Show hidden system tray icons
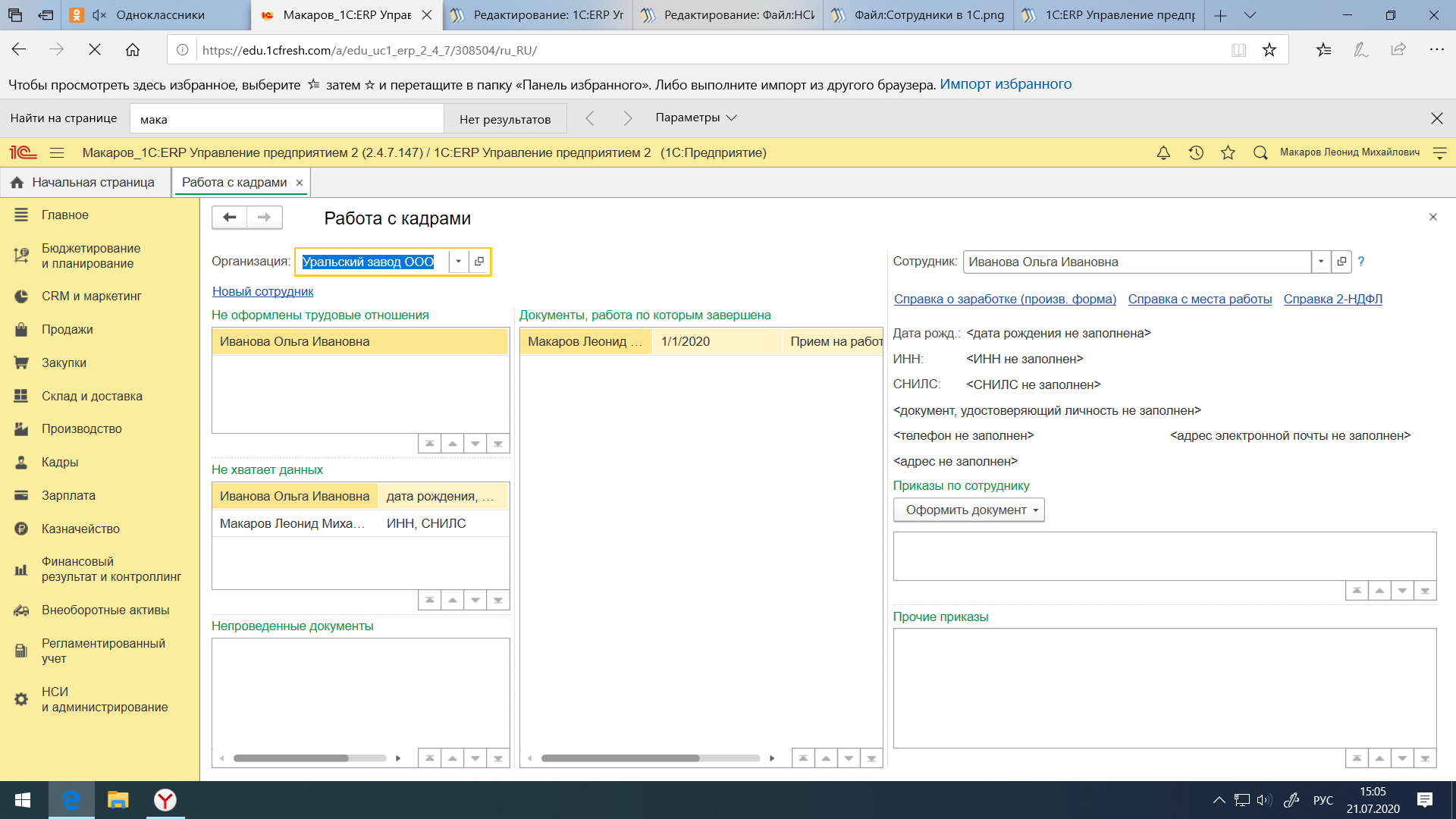 1219,800
